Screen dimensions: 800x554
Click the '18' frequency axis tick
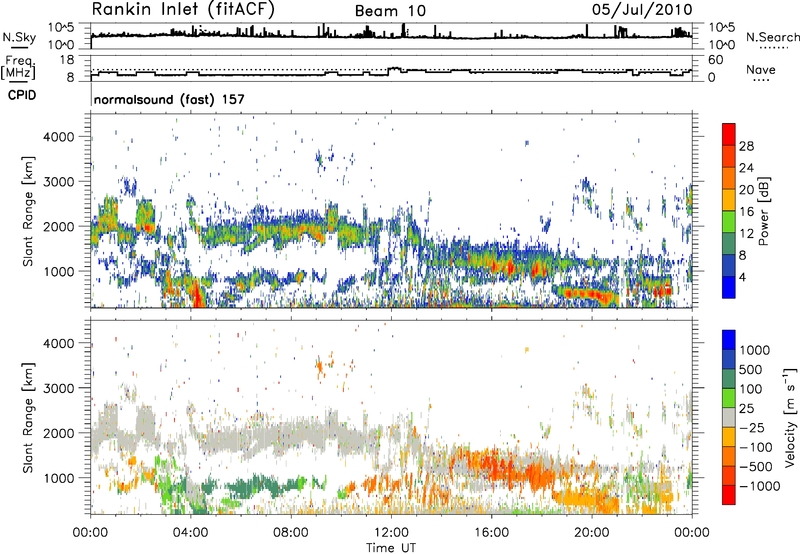67,60
